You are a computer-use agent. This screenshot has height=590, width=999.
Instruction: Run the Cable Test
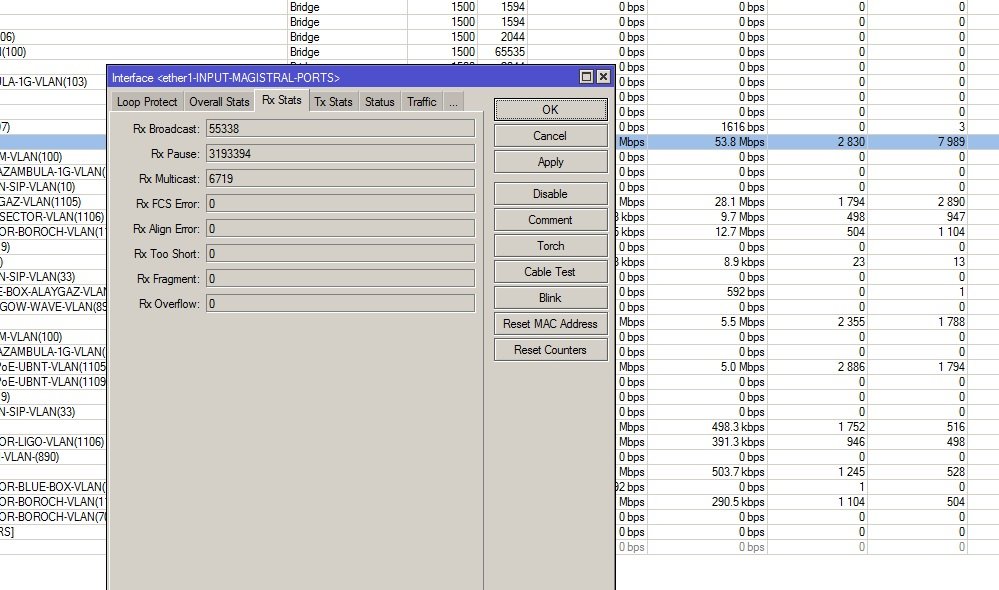(x=550, y=272)
